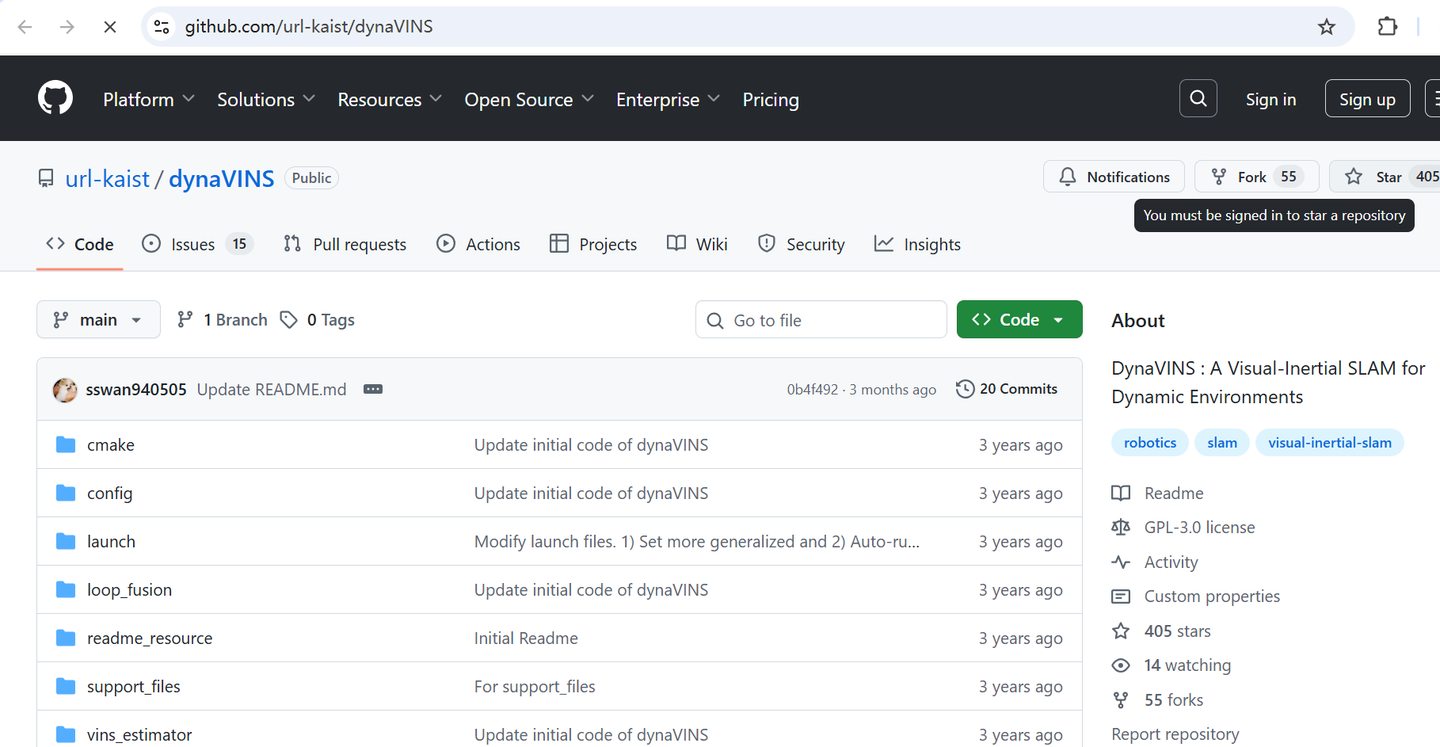Open Activity link in About
This screenshot has width=1440, height=747.
(x=1155, y=562)
